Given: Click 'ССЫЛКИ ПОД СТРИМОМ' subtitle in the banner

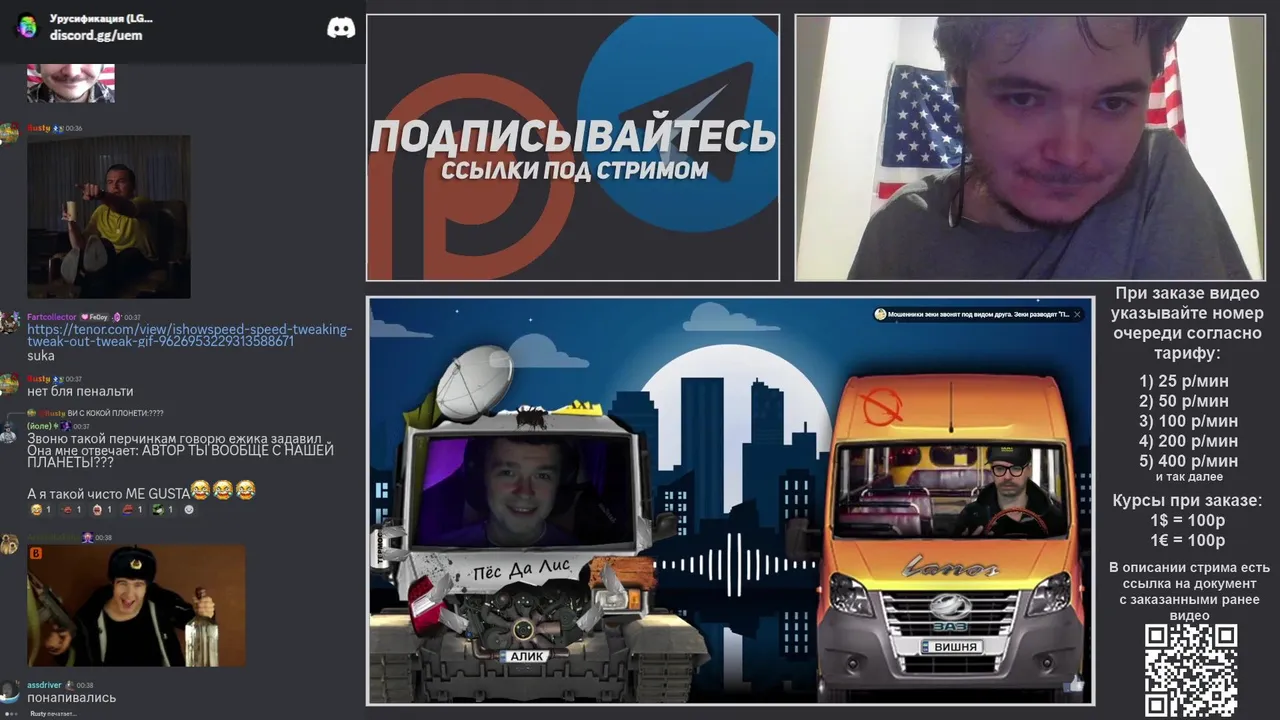Looking at the screenshot, I should (574, 170).
